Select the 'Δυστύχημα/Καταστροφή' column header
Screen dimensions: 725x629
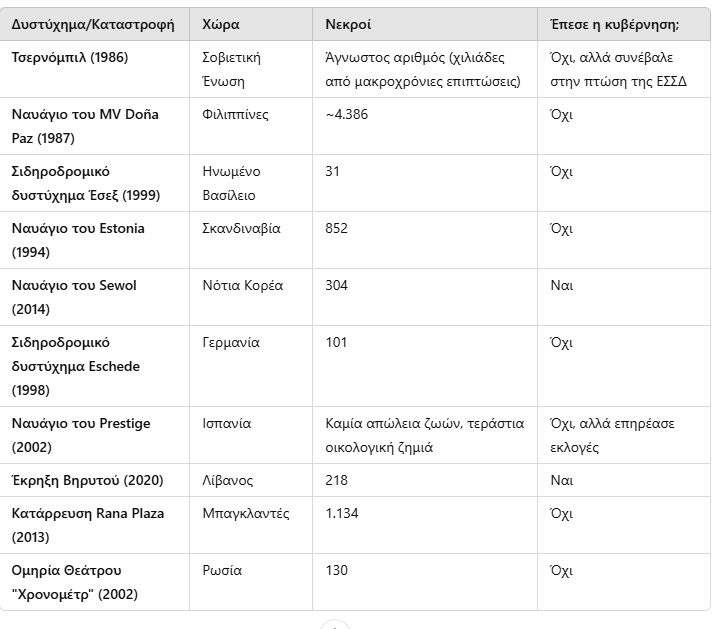click(93, 25)
